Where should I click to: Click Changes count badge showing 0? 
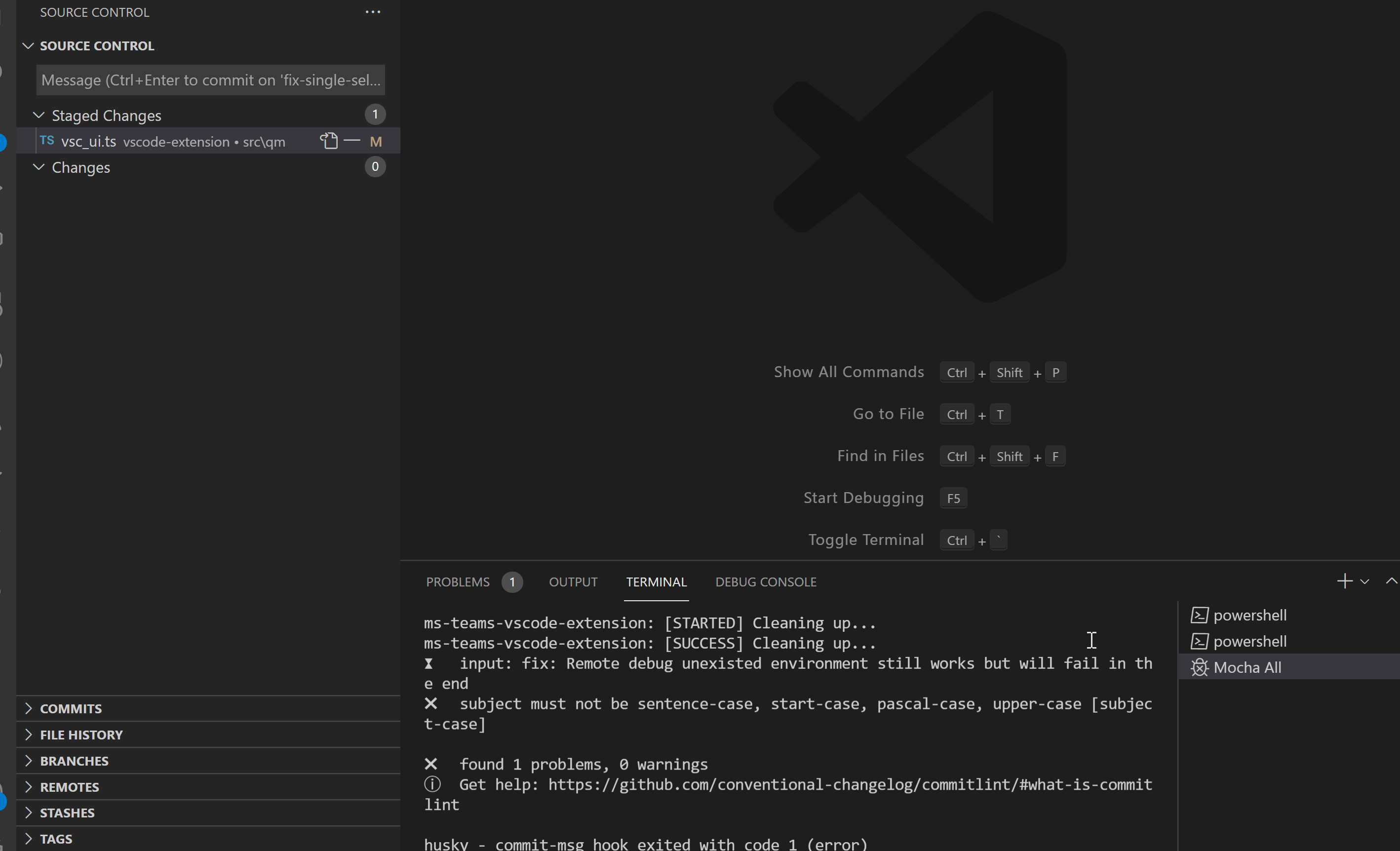[x=375, y=167]
